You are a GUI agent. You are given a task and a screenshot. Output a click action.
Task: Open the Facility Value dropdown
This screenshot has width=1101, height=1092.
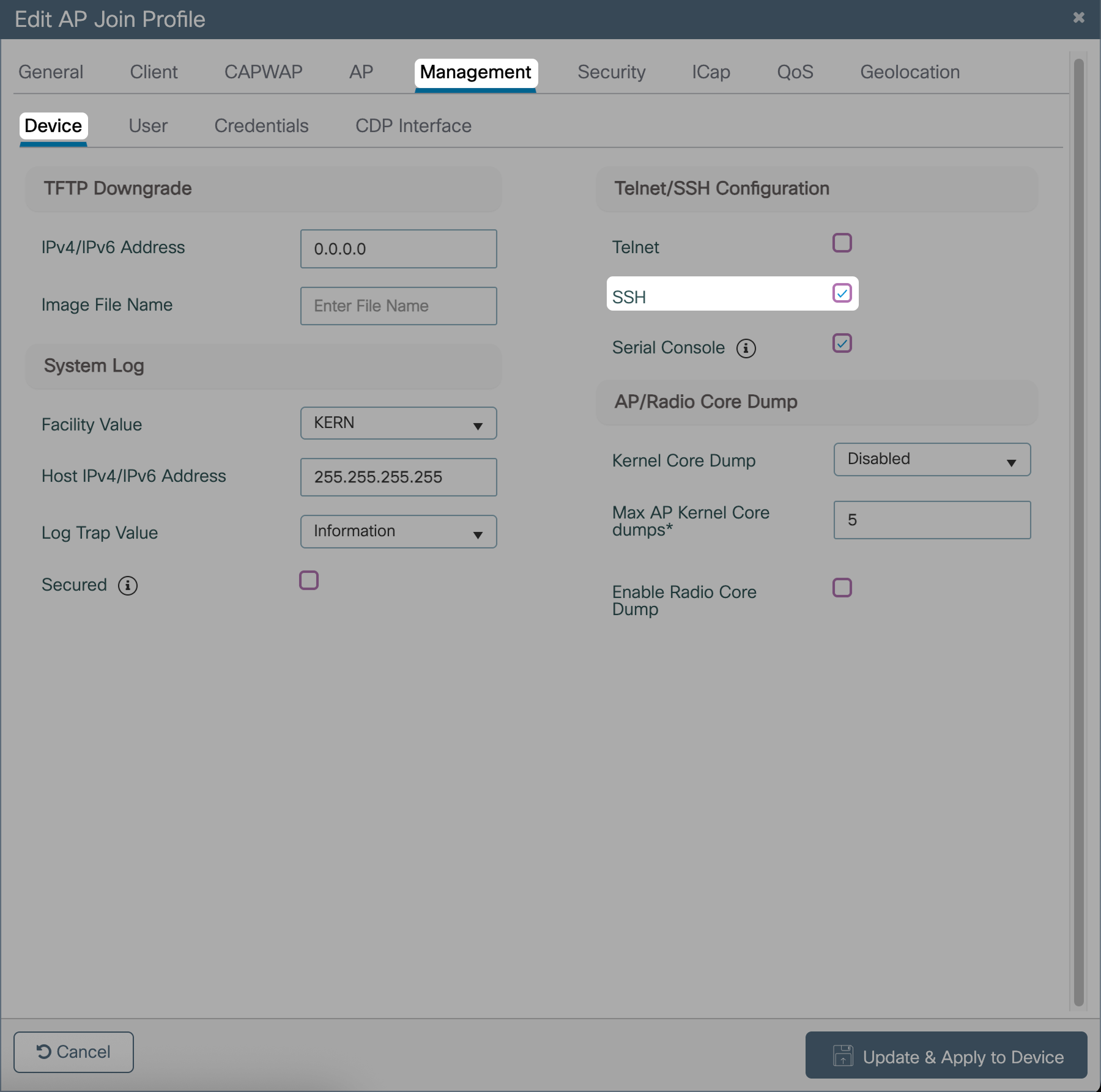point(398,423)
